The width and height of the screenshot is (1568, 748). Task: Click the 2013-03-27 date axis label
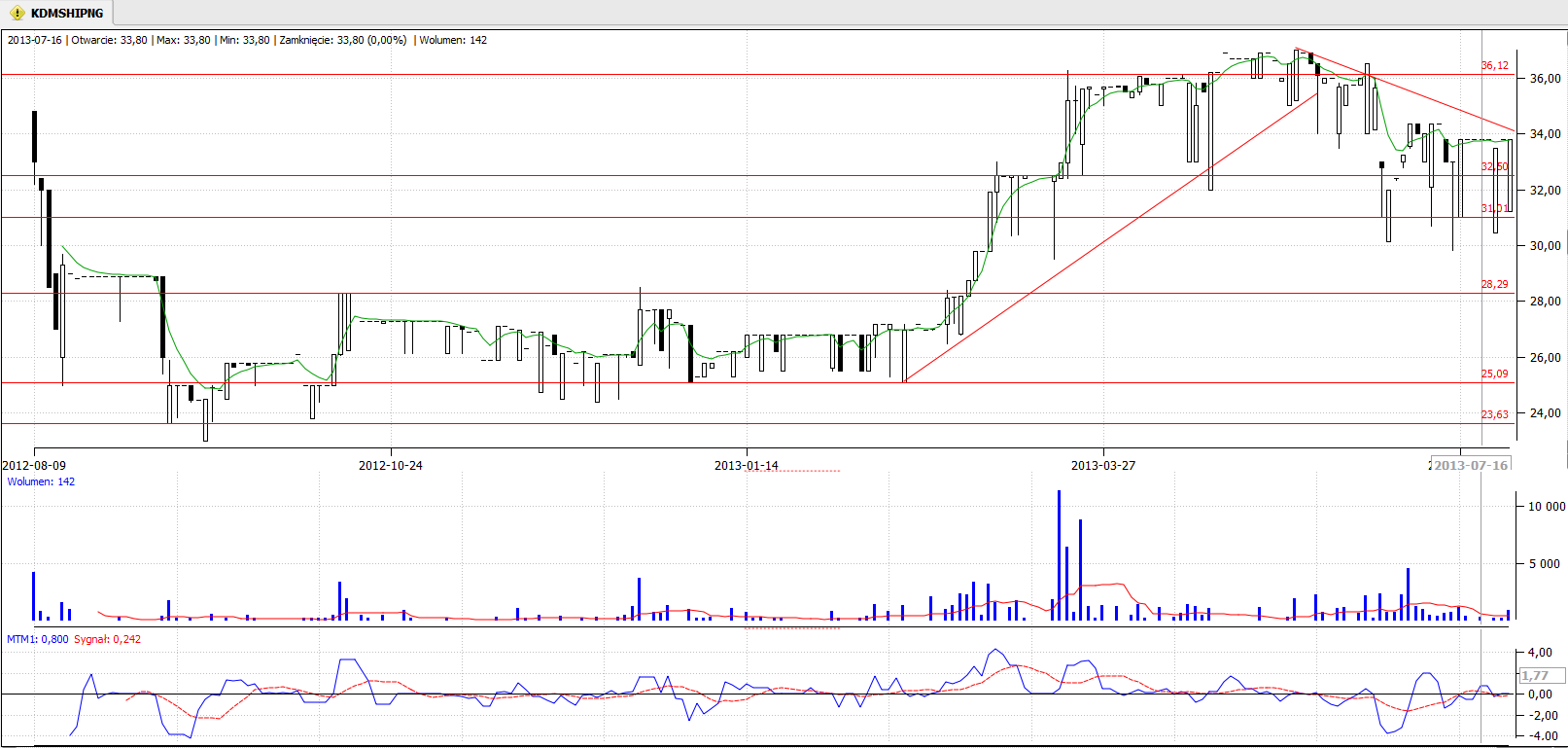(1103, 465)
